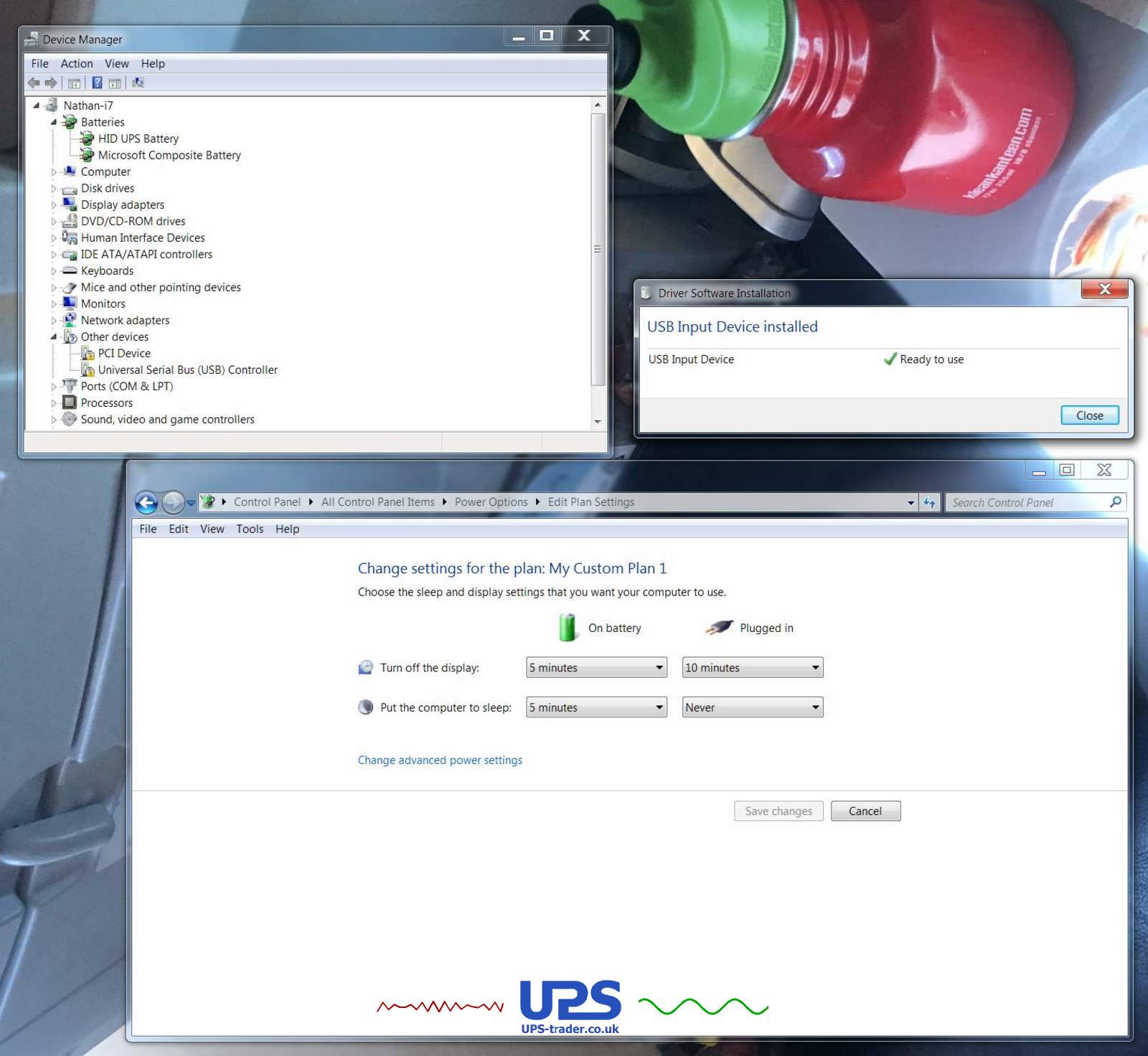Click the Show/Hide console tree toolbar icon
Image resolution: width=1148 pixels, height=1056 pixels.
[x=74, y=82]
